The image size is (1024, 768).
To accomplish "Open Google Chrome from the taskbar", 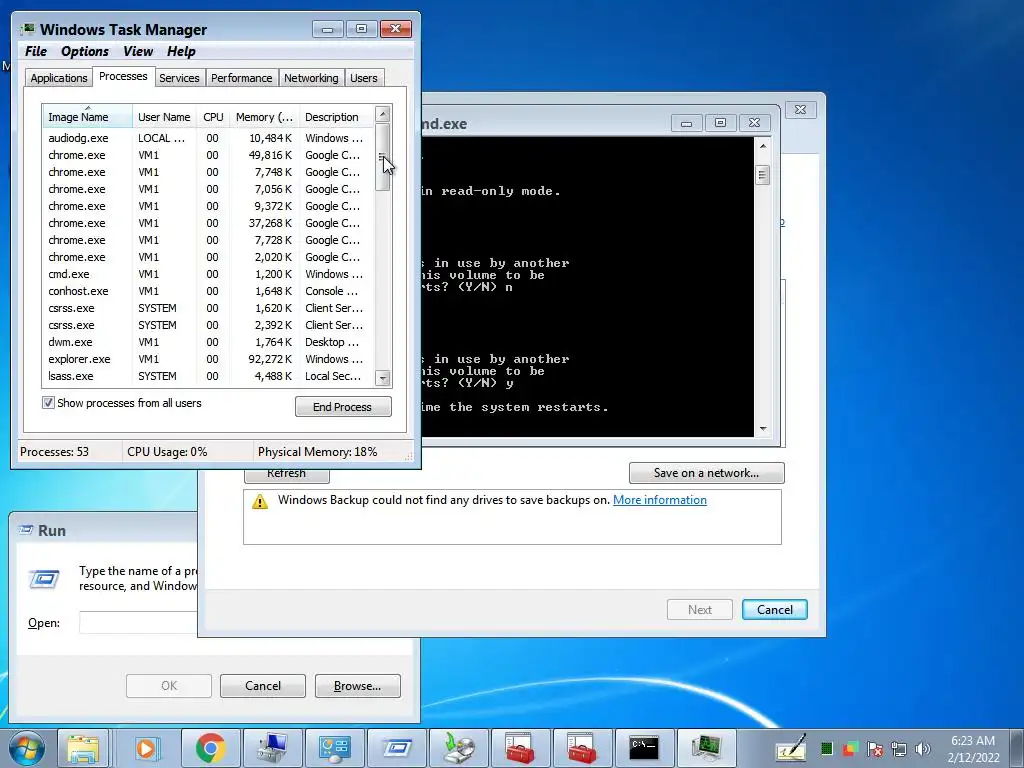I will tap(210, 748).
